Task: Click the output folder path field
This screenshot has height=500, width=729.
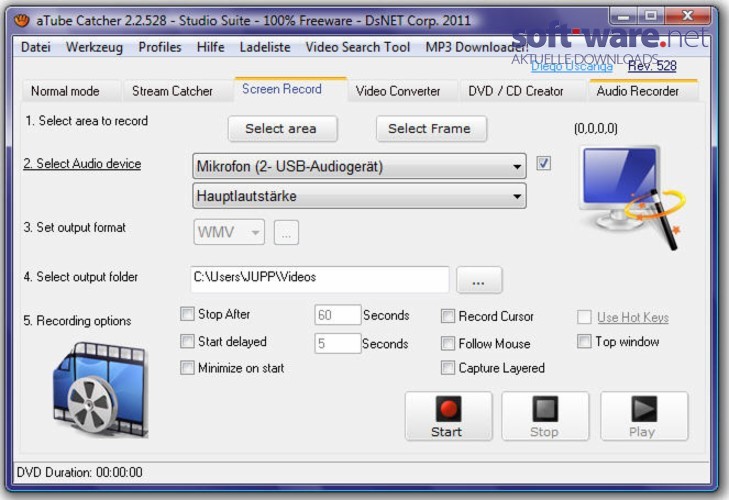Action: point(320,279)
